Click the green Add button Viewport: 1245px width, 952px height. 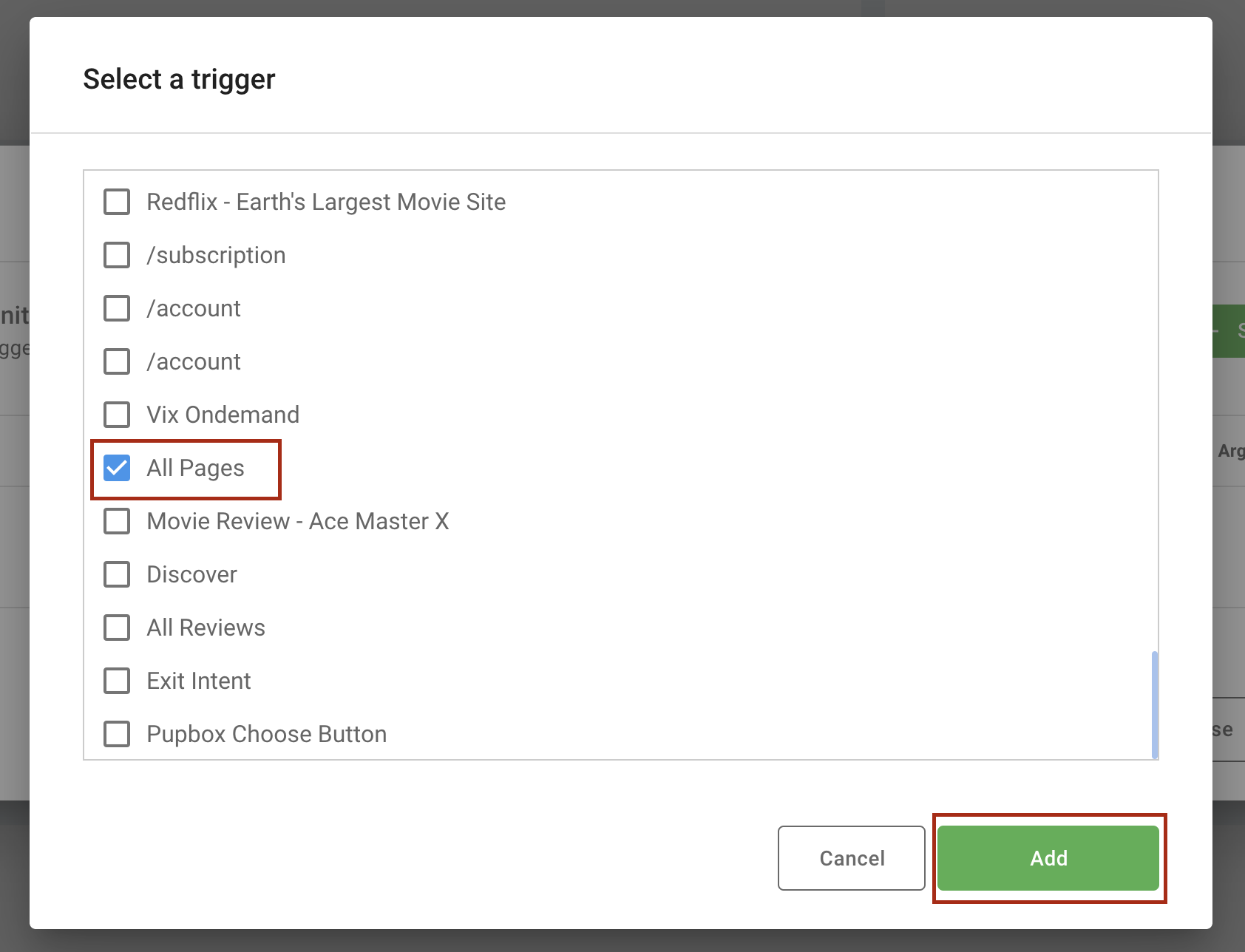(x=1048, y=858)
